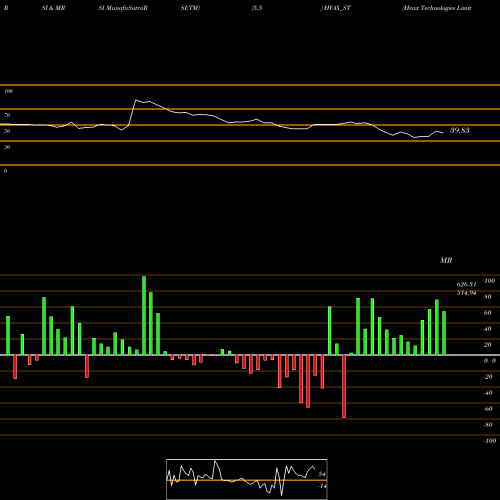Screen dimensions: 500x500
Task: Click the MR panel title label
Action: [446, 260]
